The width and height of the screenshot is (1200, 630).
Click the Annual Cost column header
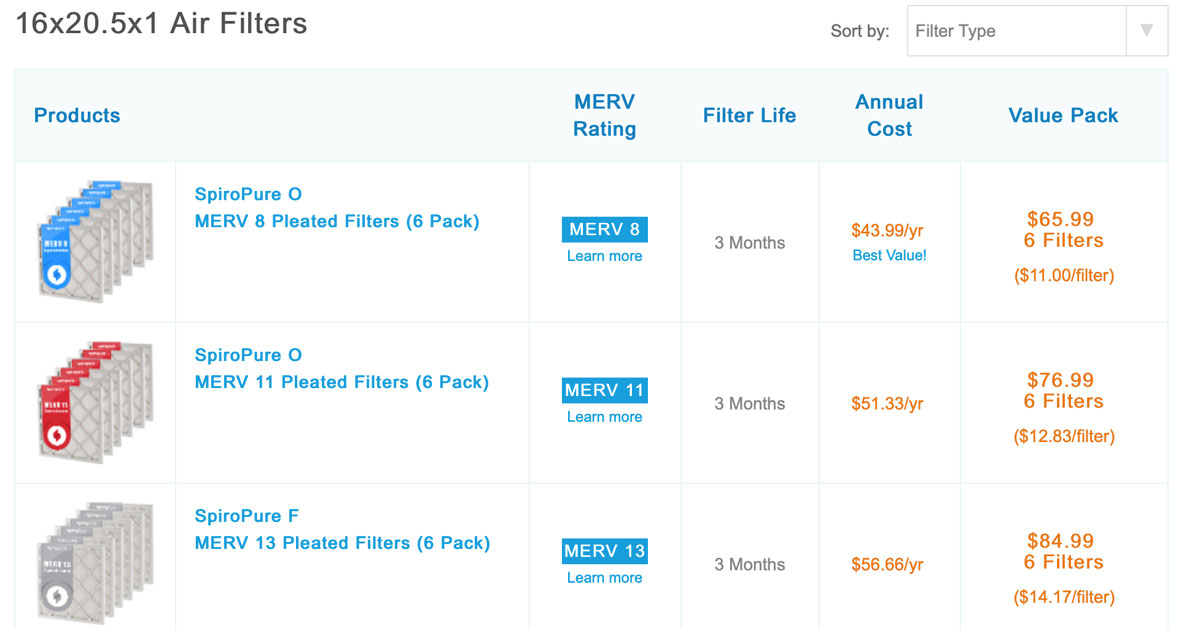point(889,115)
